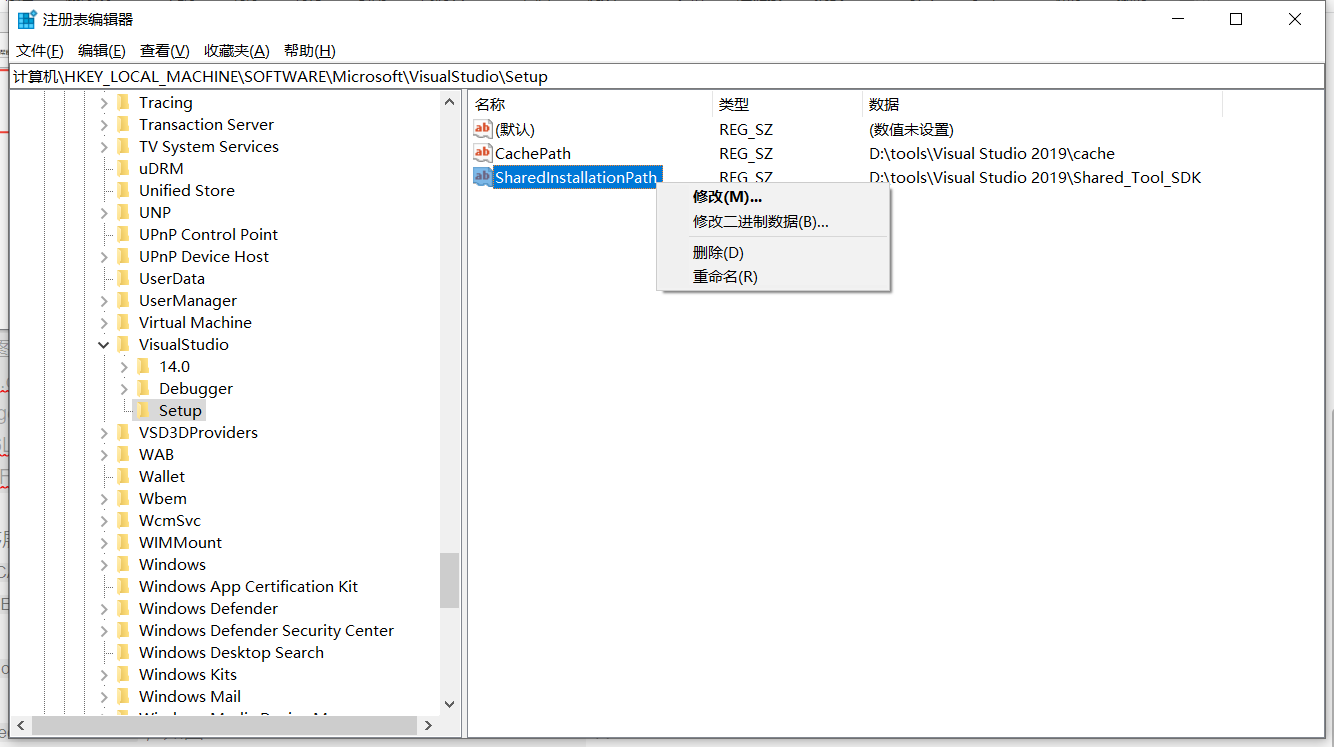
Task: Click the Windows Mail folder icon
Action: coord(123,696)
